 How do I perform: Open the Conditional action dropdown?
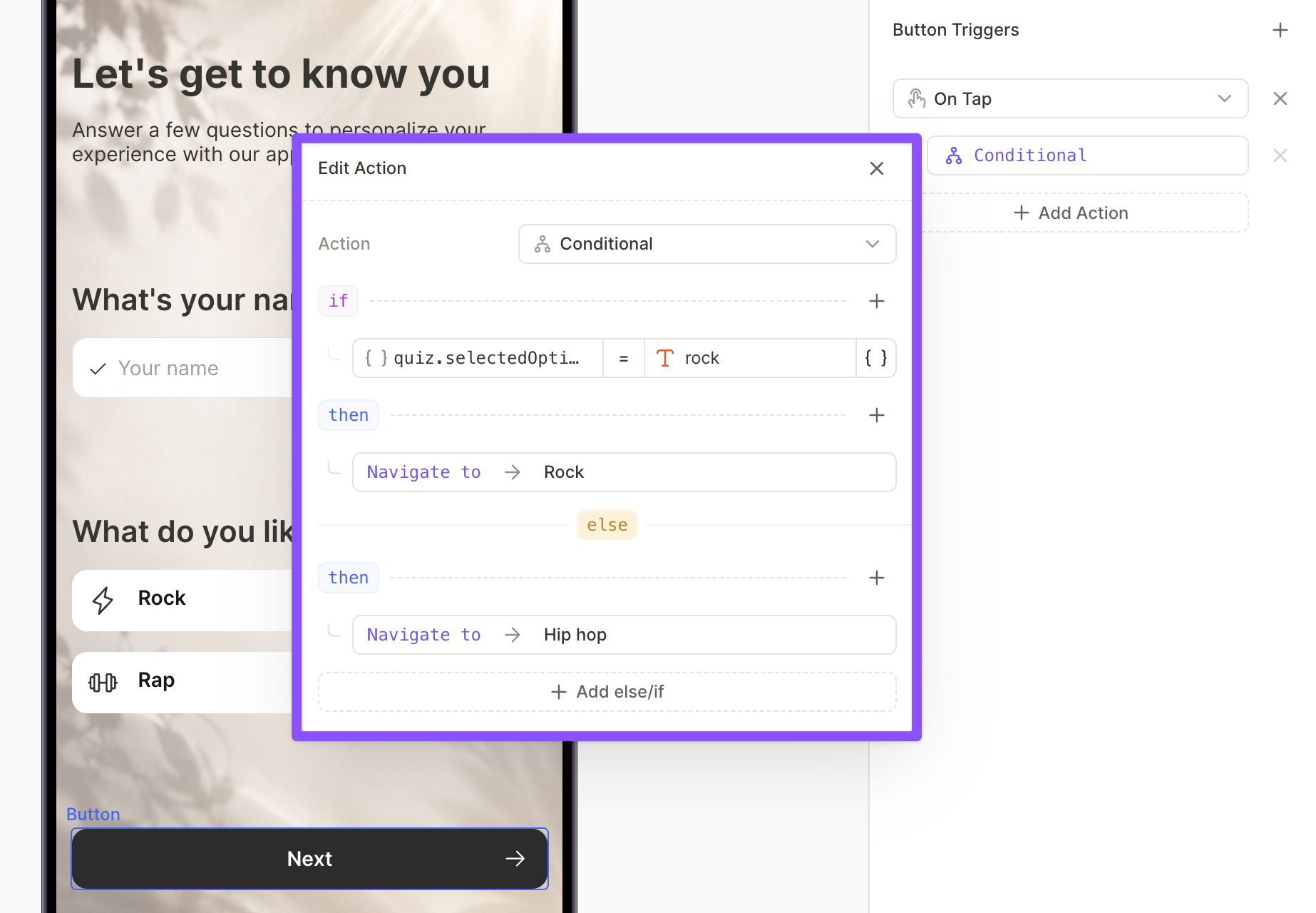point(707,244)
